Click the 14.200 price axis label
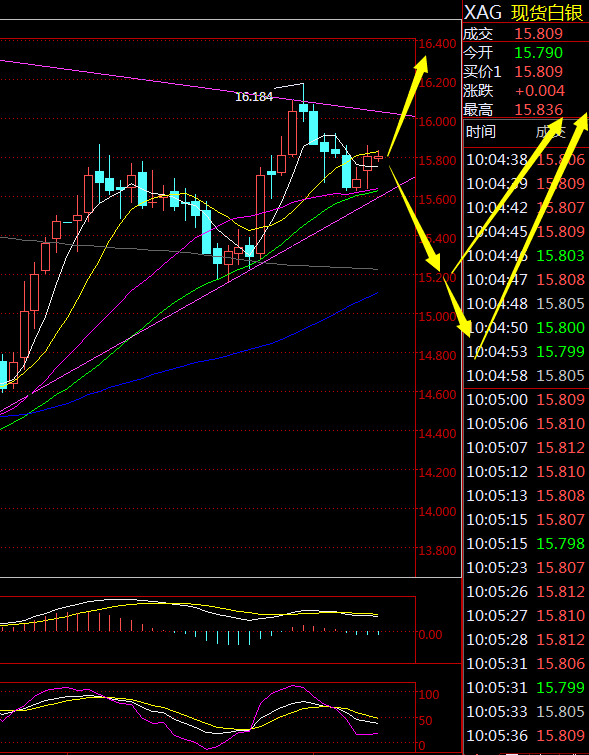 click(x=437, y=472)
